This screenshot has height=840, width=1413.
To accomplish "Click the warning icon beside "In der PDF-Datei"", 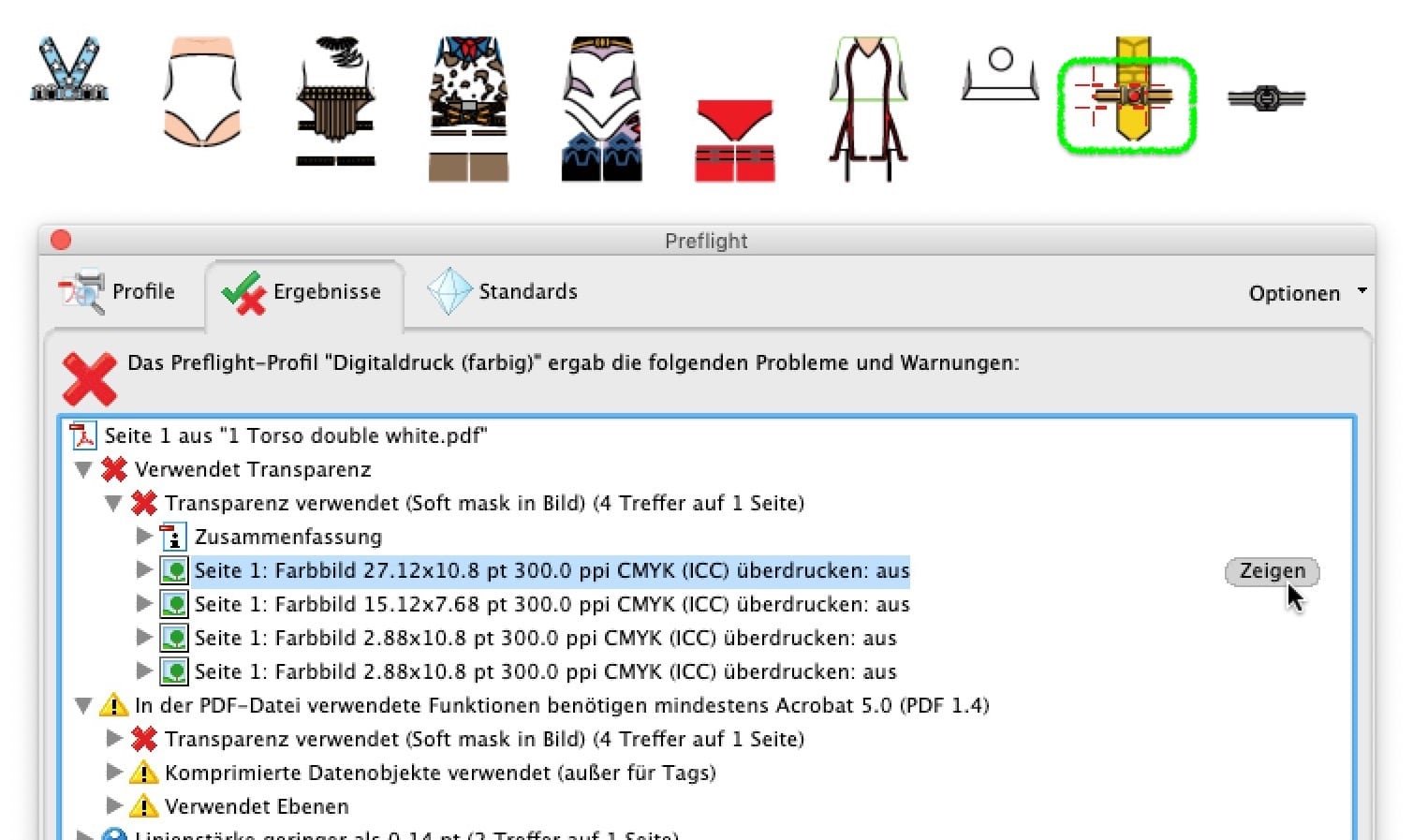I will coord(114,705).
